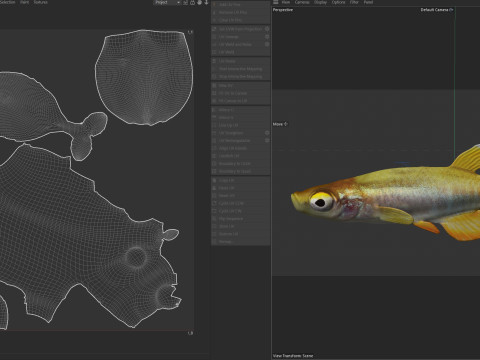The image size is (480, 360).
Task: Click the Copy UV command
Action: pyautogui.click(x=240, y=180)
